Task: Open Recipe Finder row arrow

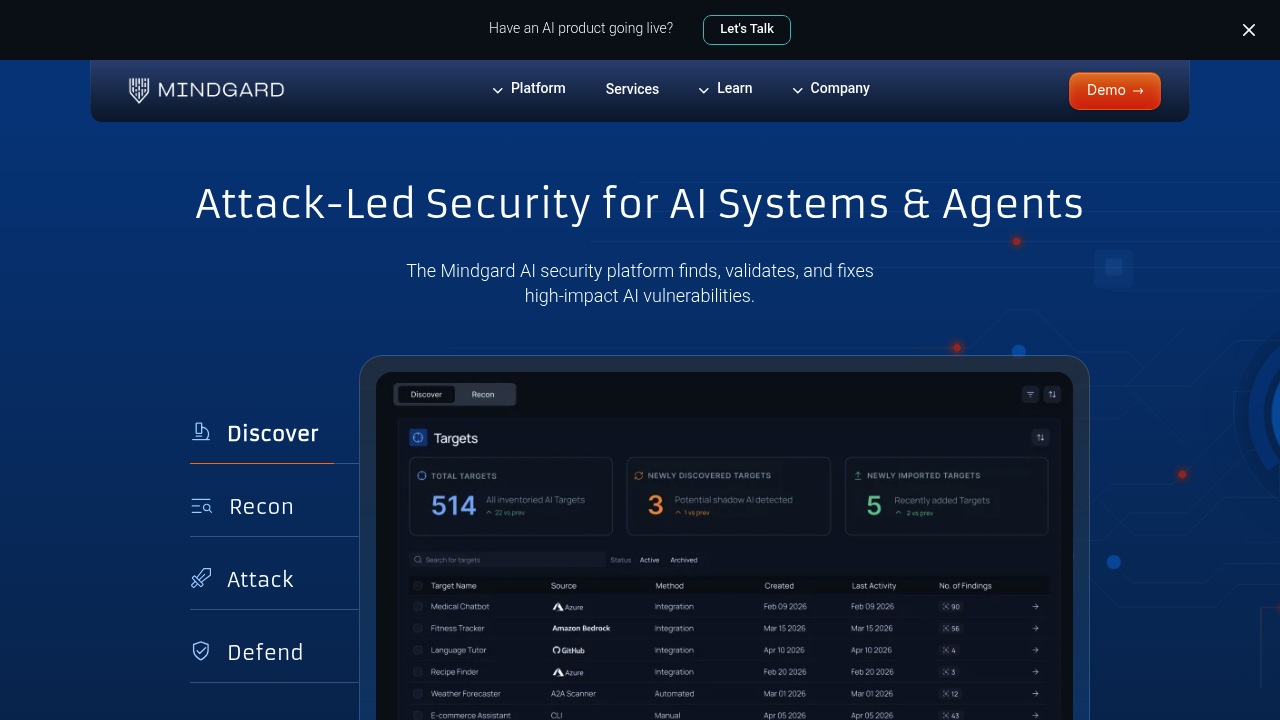Action: [x=1036, y=672]
